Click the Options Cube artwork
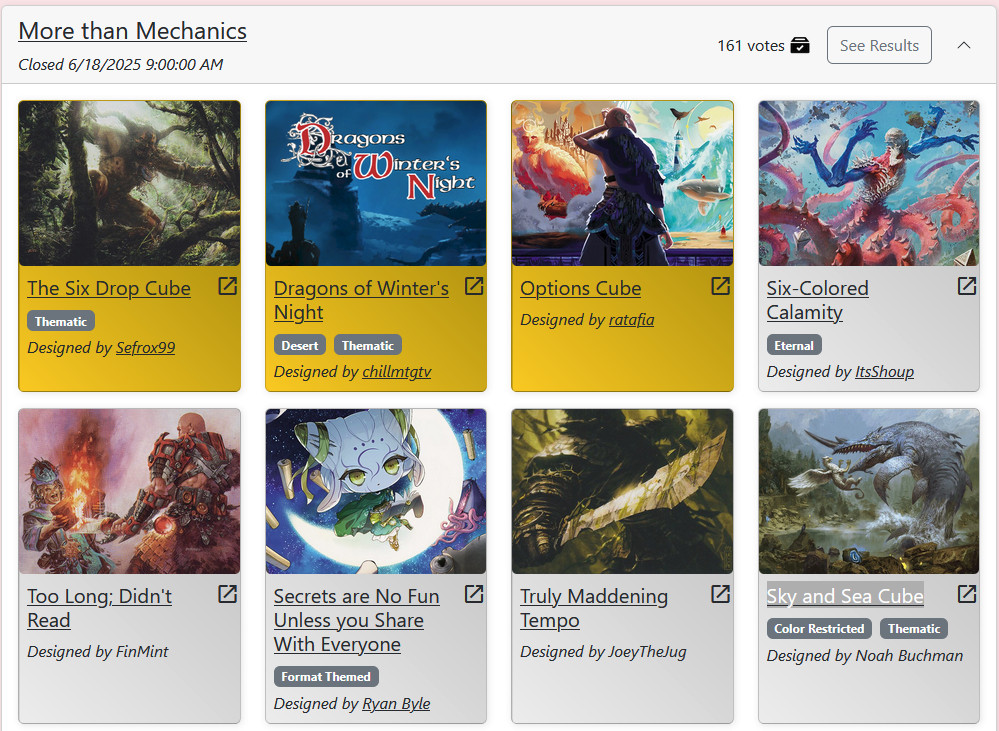This screenshot has height=731, width=999. coord(622,184)
